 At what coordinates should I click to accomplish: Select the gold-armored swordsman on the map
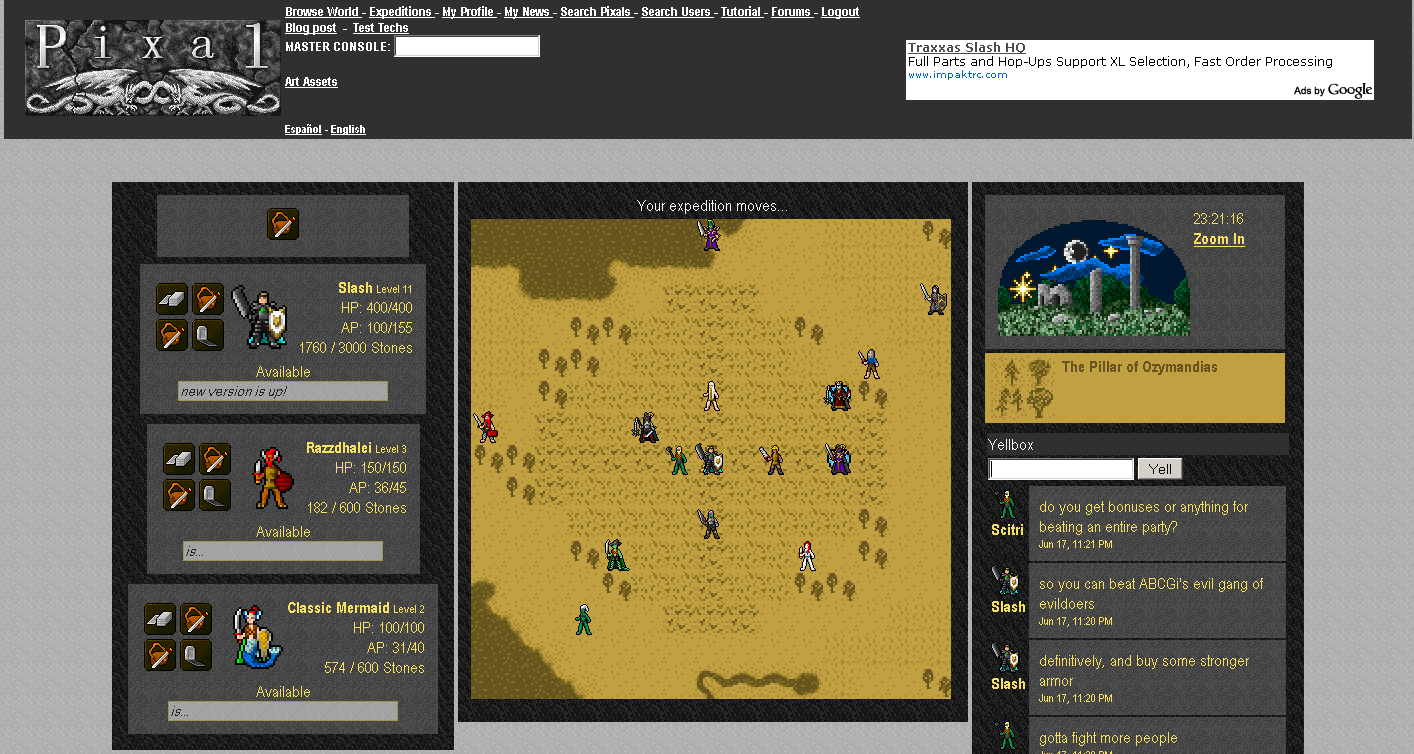point(773,459)
